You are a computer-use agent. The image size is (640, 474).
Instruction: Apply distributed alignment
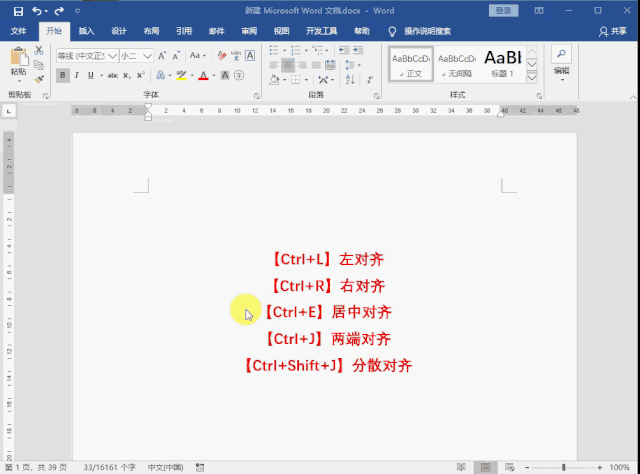[330, 65]
